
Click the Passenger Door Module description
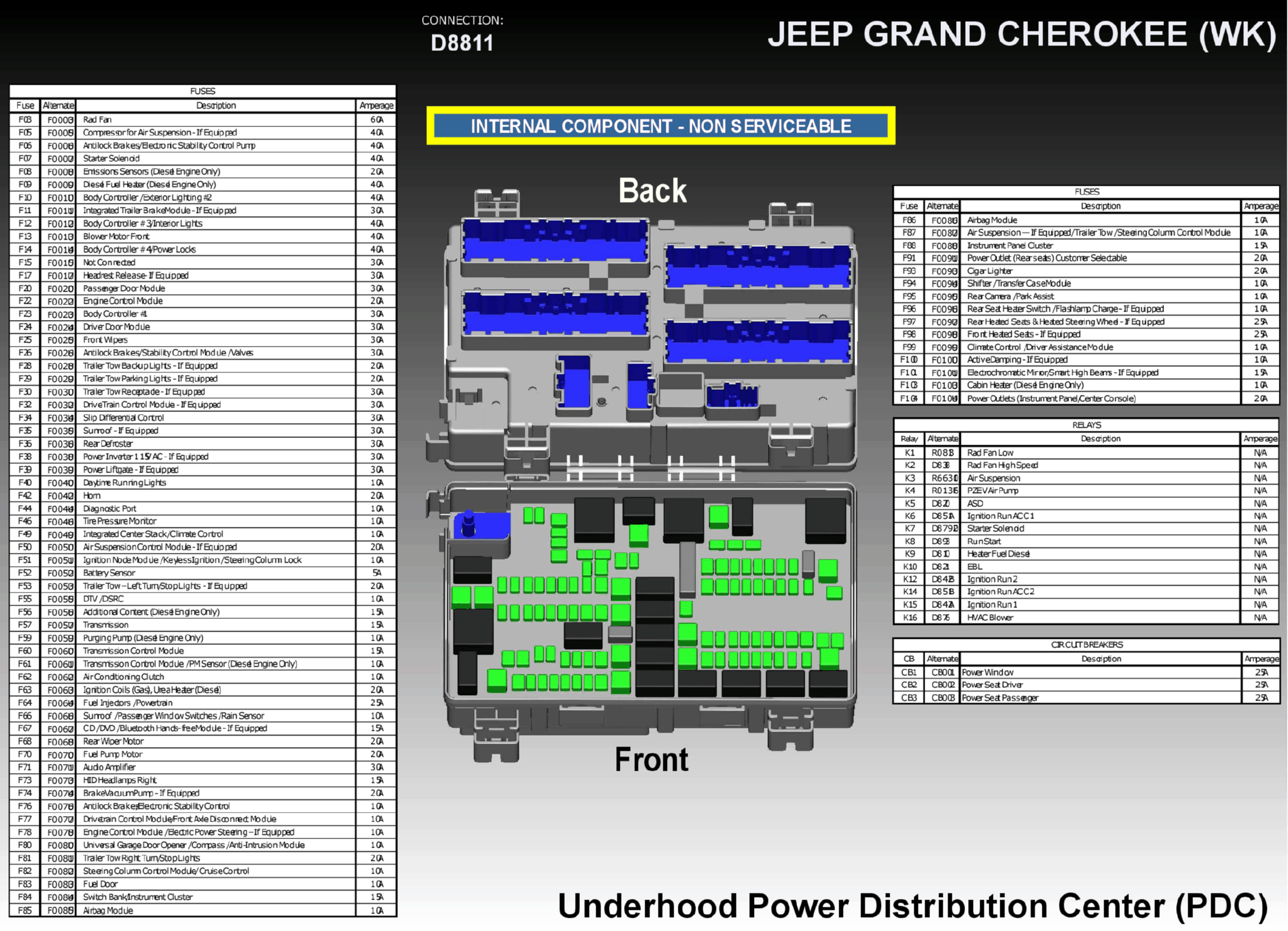(x=124, y=289)
